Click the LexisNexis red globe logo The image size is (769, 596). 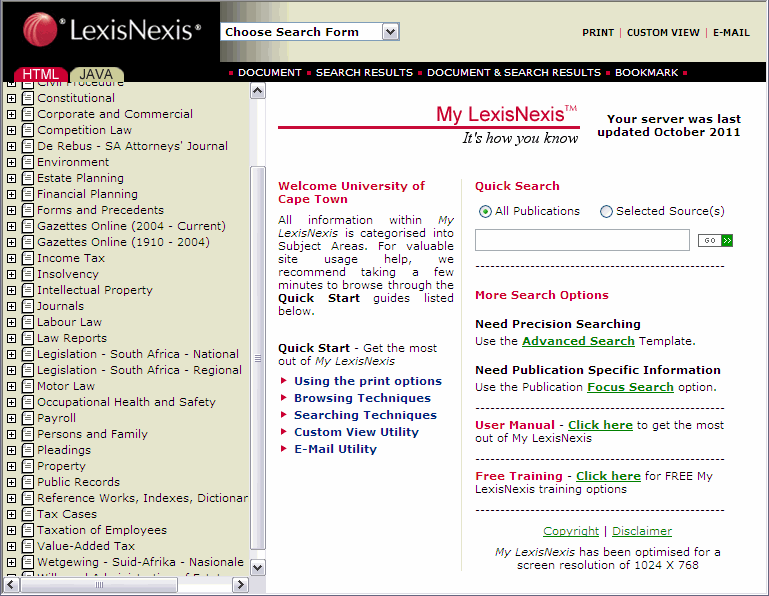pyautogui.click(x=40, y=29)
